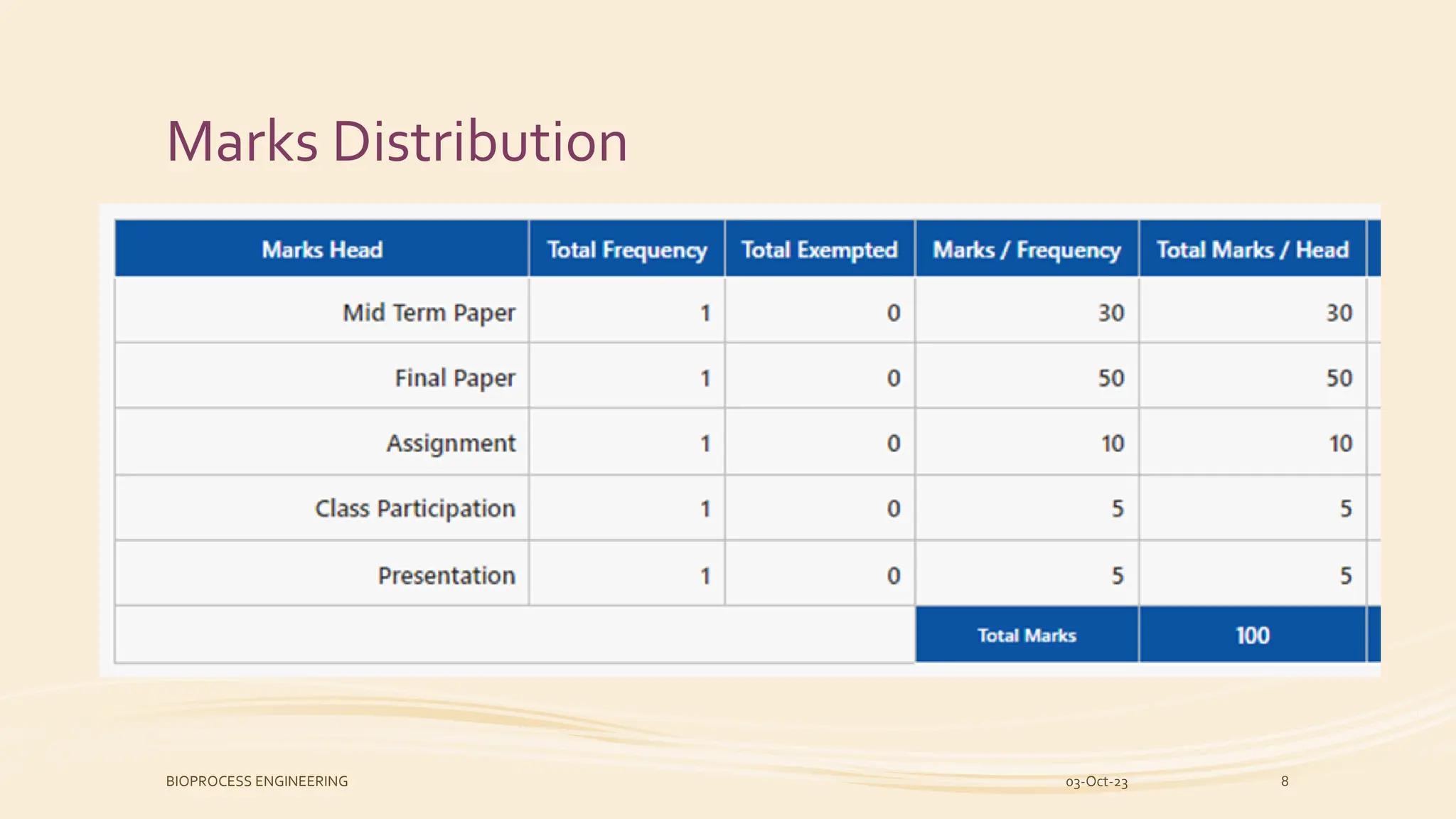Click the 'Assignment' row label
The height and width of the screenshot is (819, 1456).
click(x=451, y=444)
